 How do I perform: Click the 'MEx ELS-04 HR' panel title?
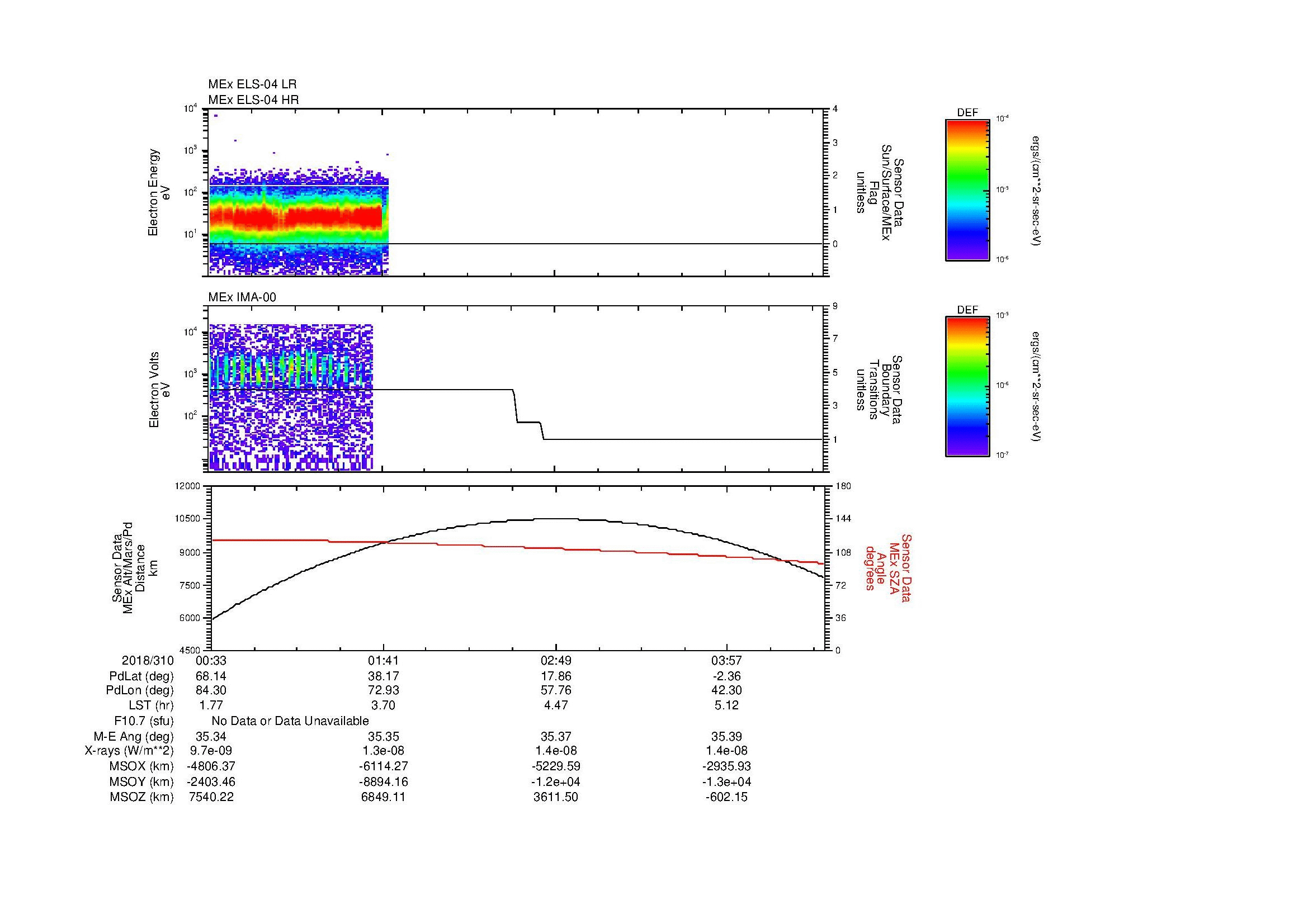[x=253, y=99]
